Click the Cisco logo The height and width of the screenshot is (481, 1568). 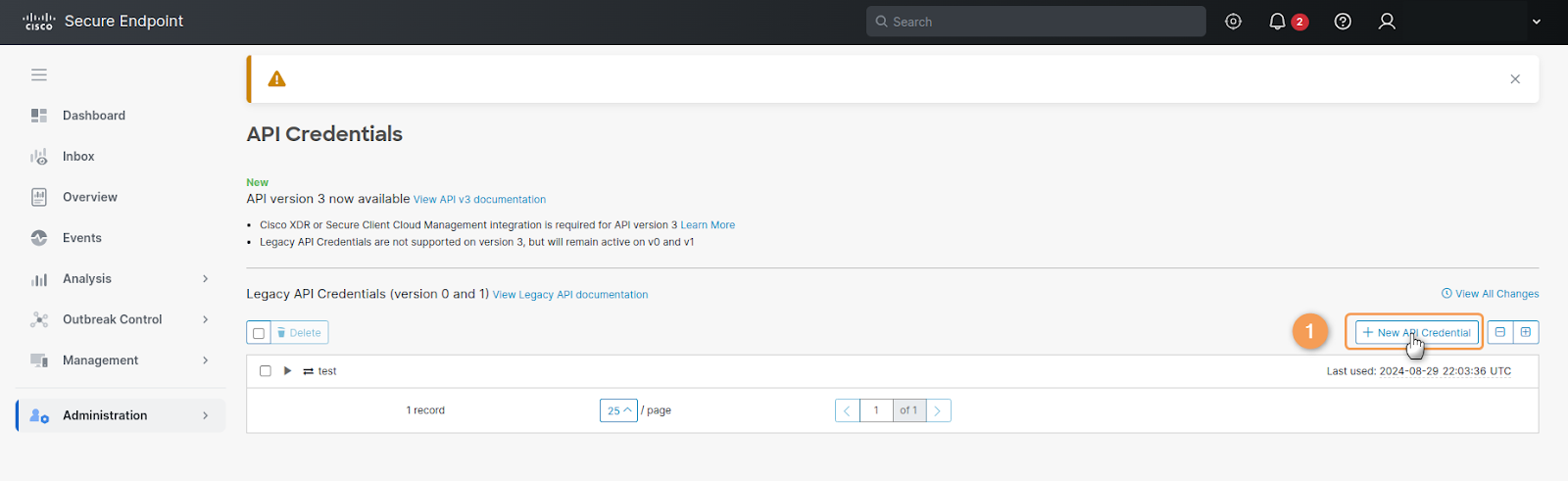coord(39,22)
